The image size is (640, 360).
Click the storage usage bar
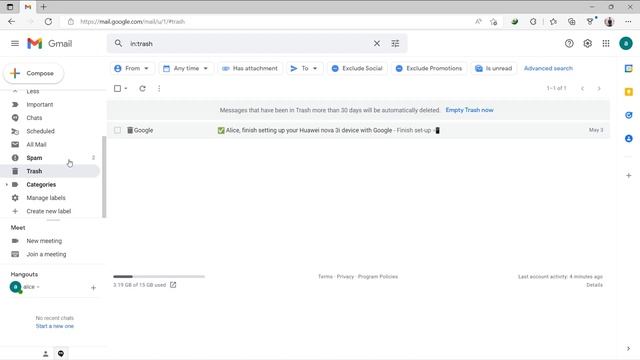click(x=159, y=277)
